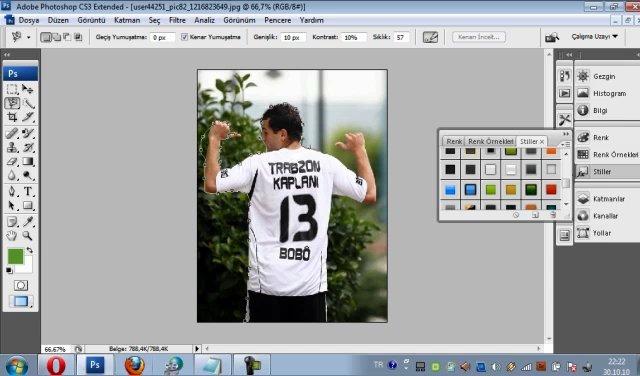
Task: Click the Genişlik width input field
Action: [293, 38]
